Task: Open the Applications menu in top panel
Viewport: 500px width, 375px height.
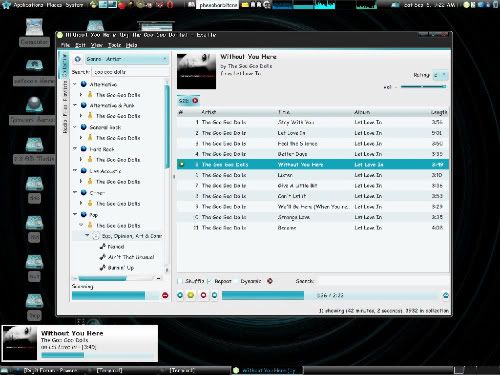Action: tap(28, 5)
